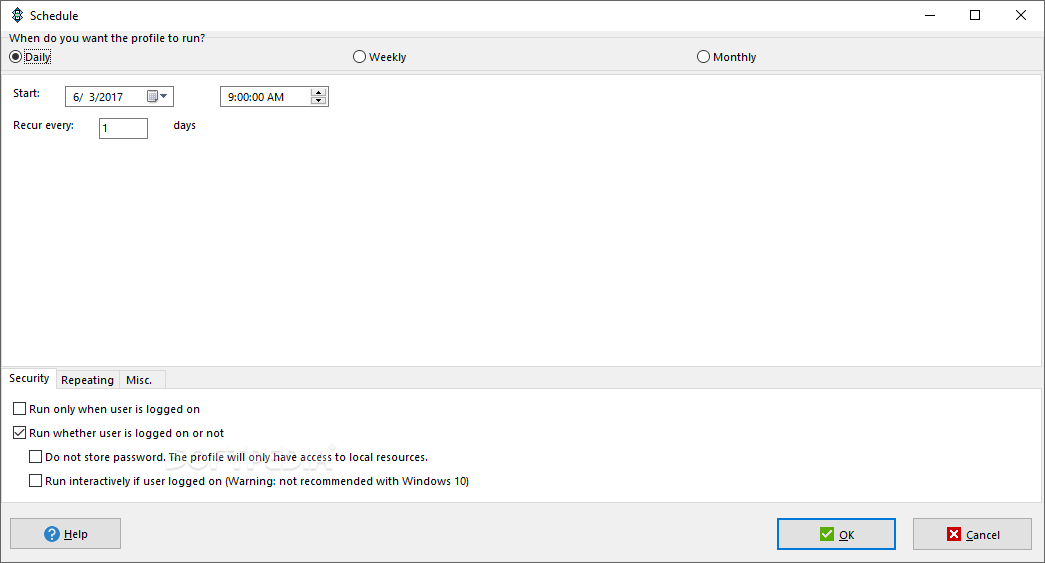1045x563 pixels.
Task: Expand the start date dropdown arrow
Action: pos(164,97)
